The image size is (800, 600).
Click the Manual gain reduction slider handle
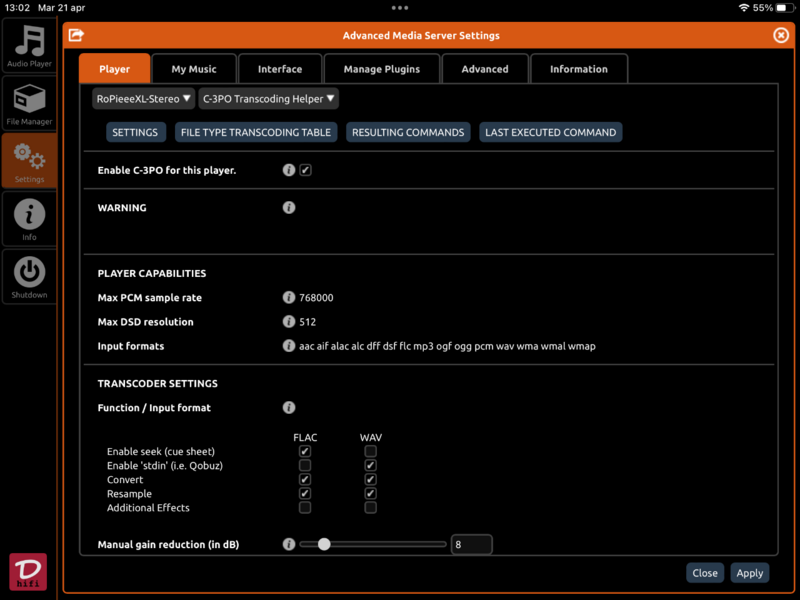click(324, 544)
